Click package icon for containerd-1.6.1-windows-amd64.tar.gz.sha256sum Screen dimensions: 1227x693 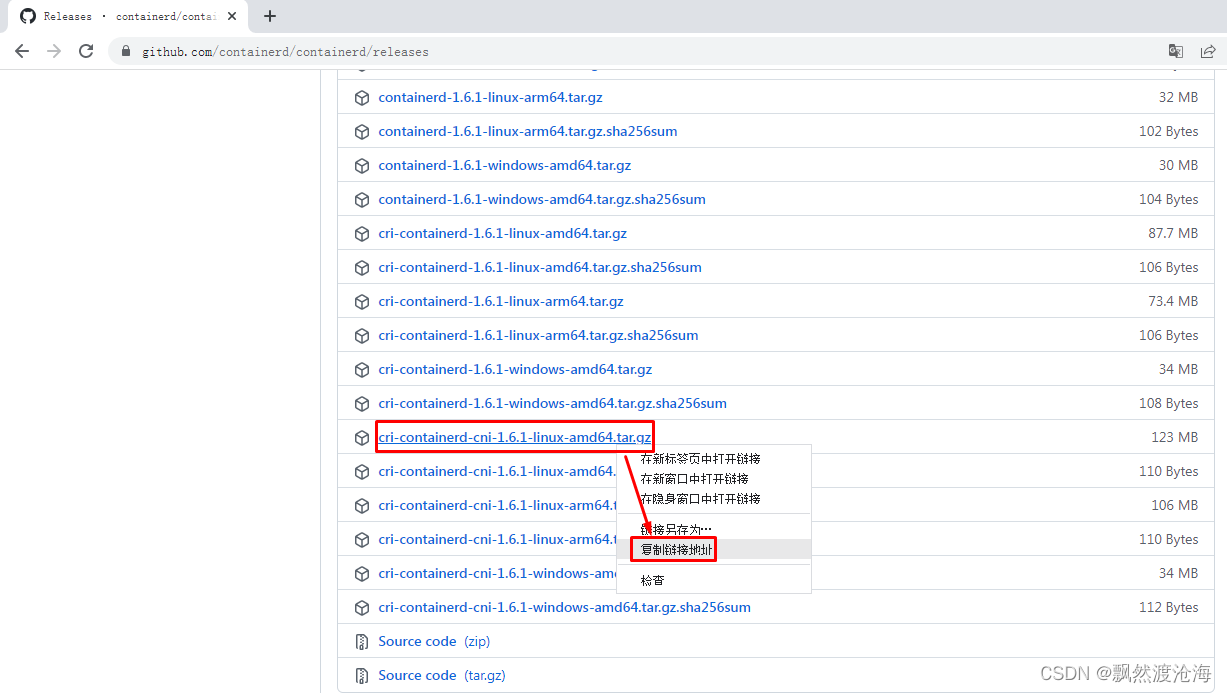pyautogui.click(x=362, y=200)
